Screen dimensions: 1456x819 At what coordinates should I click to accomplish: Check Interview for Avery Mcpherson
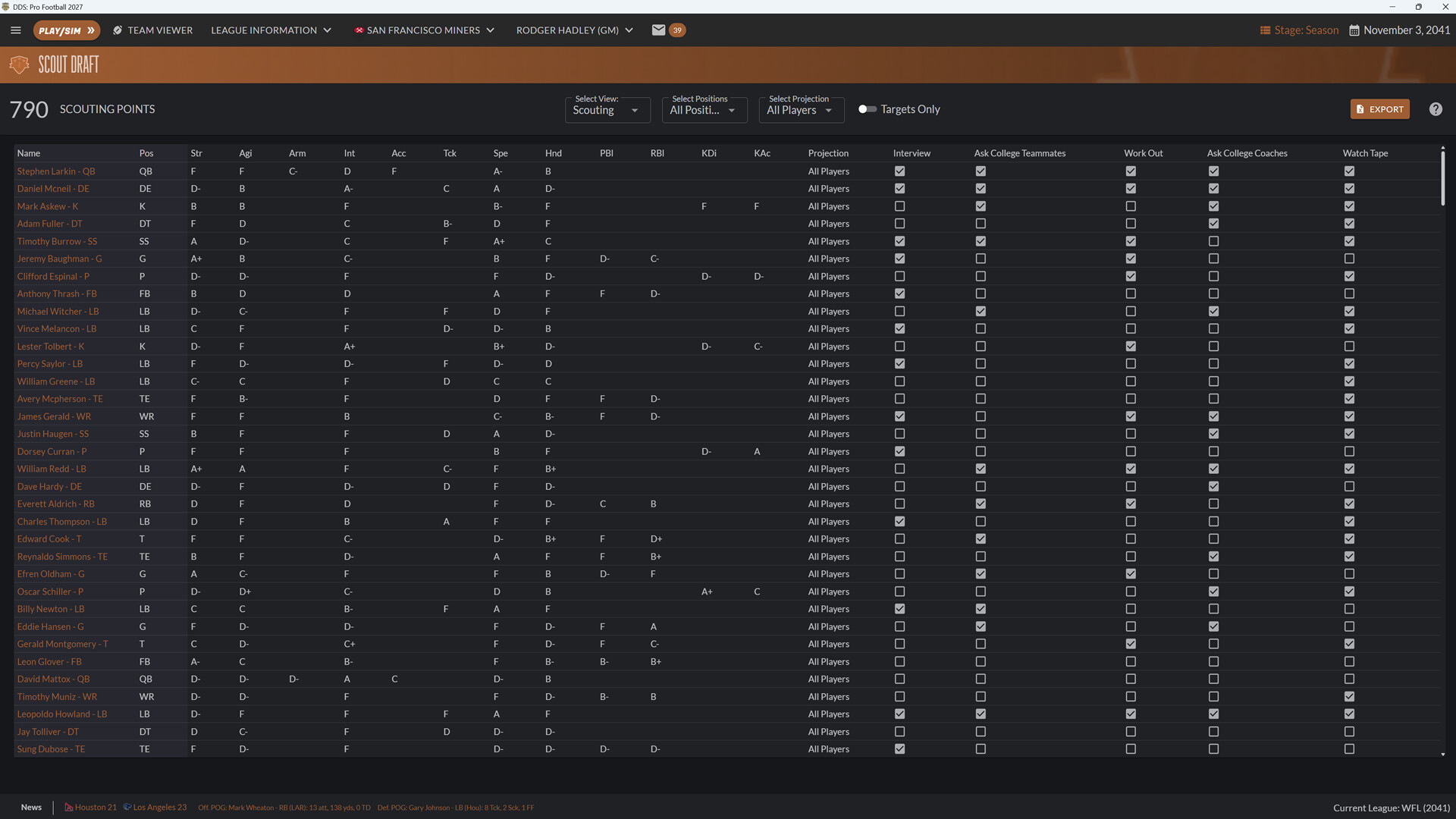click(x=899, y=399)
